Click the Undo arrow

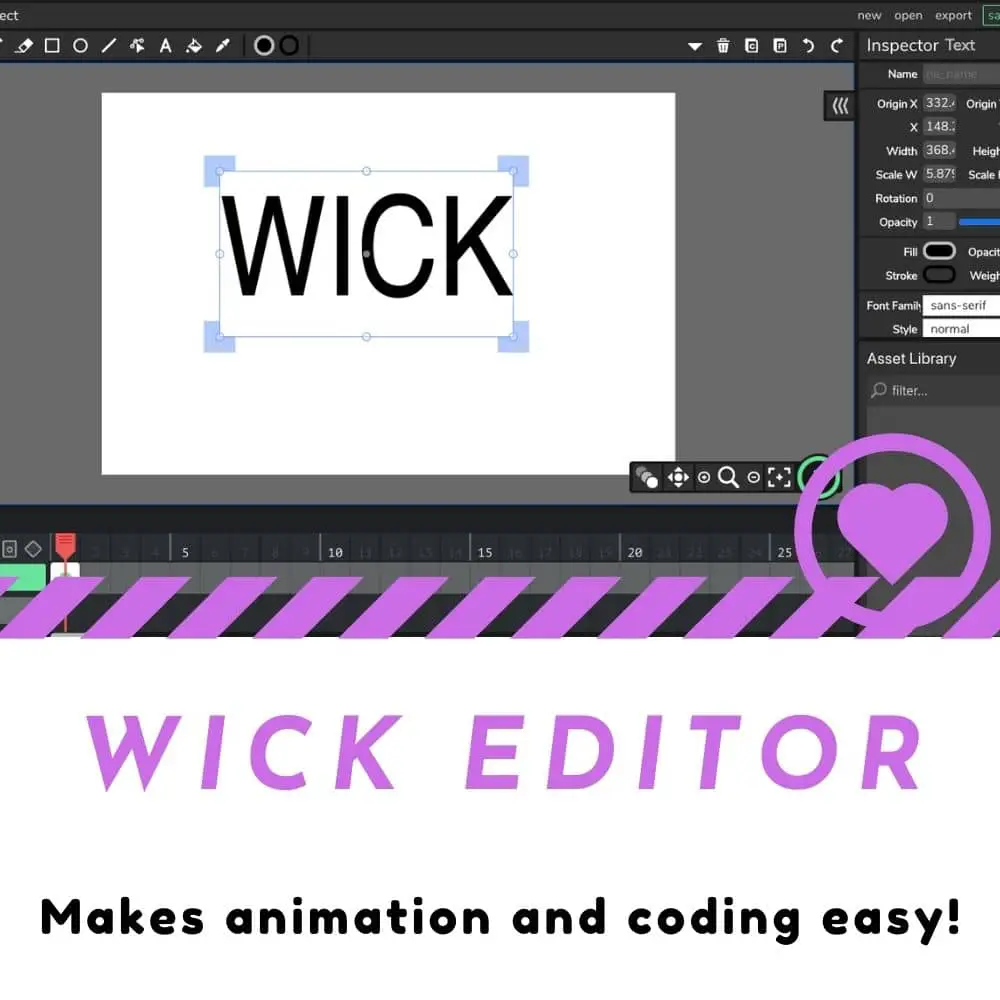tap(808, 46)
